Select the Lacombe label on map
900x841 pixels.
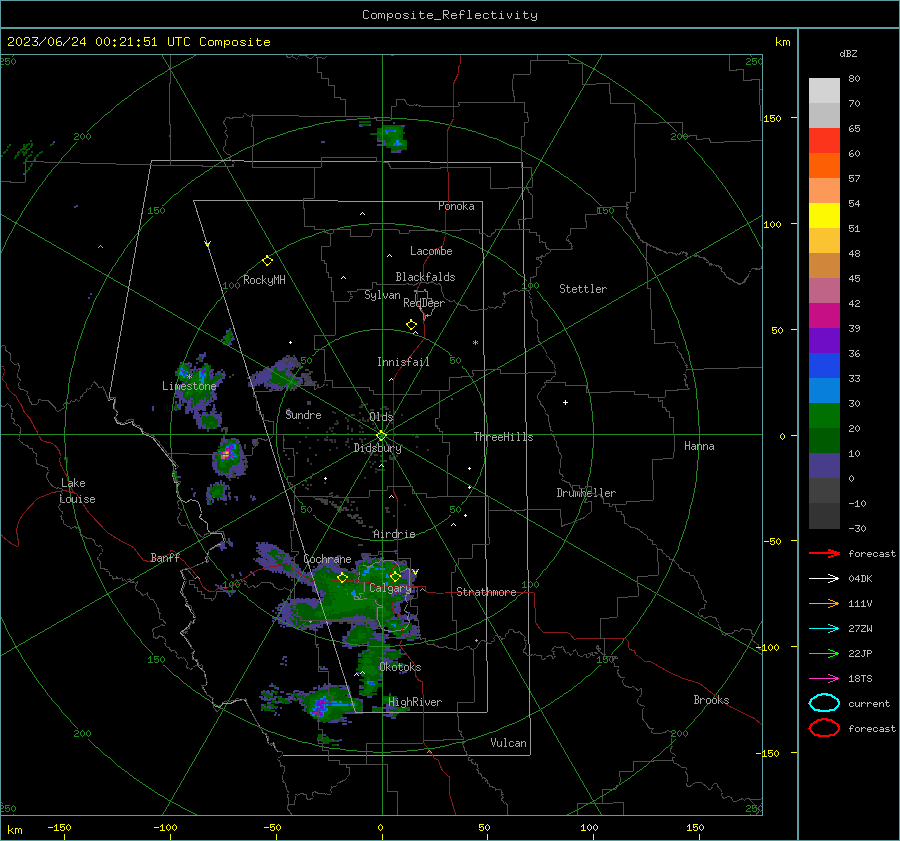click(431, 251)
